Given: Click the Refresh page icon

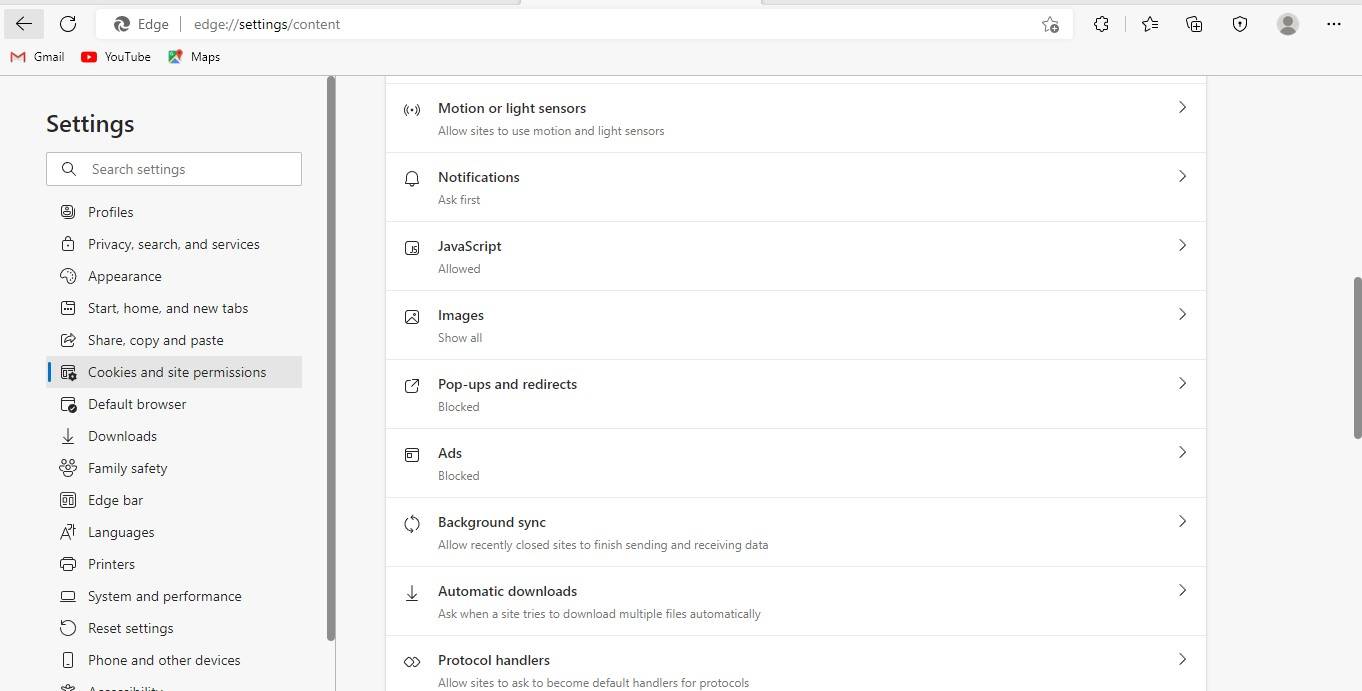Looking at the screenshot, I should click(68, 24).
